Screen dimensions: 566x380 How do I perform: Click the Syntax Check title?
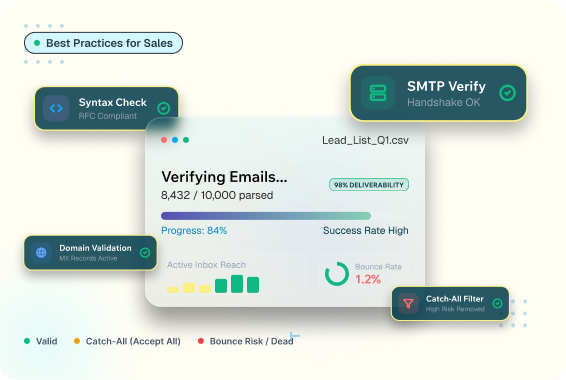pyautogui.click(x=113, y=102)
